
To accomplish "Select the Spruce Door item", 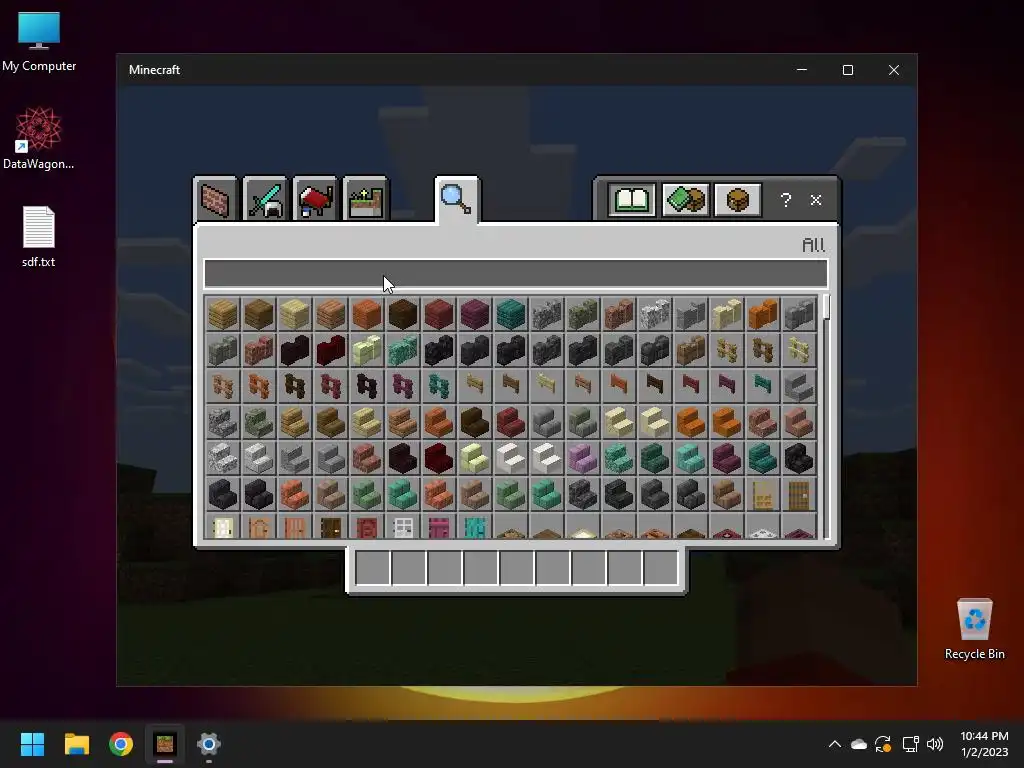I will pos(798,494).
